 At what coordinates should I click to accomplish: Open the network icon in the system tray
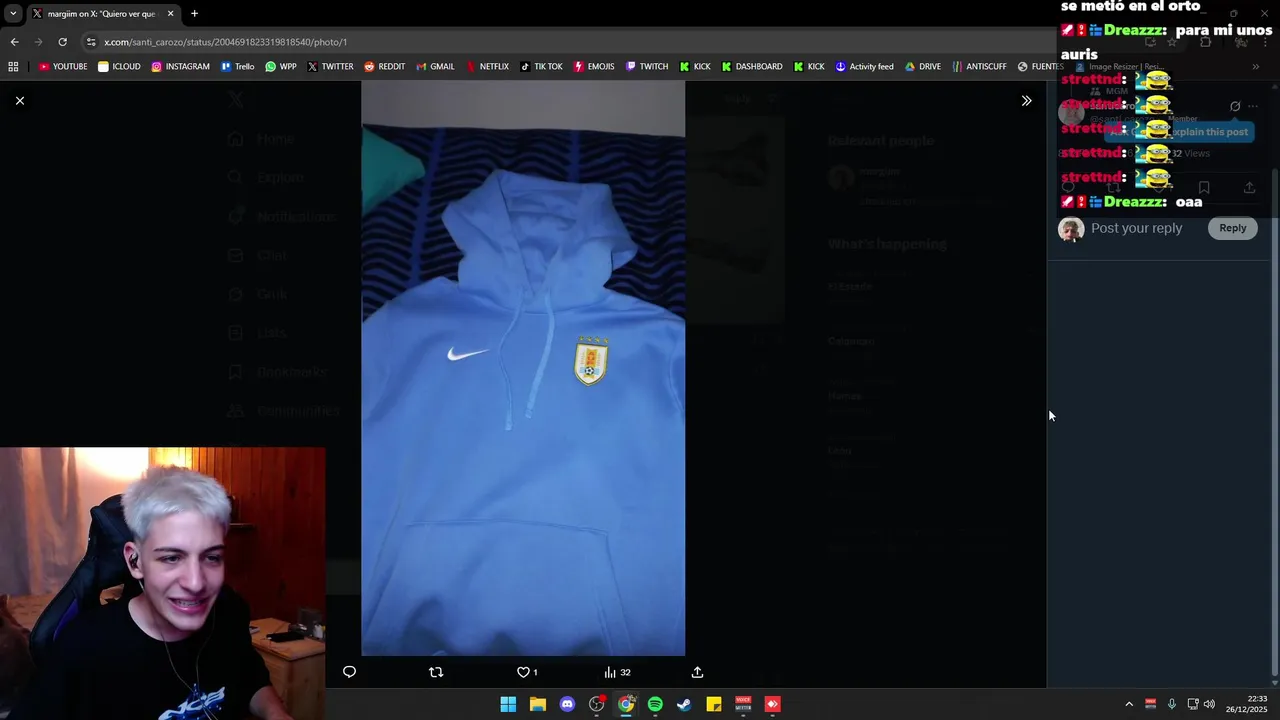1191,704
